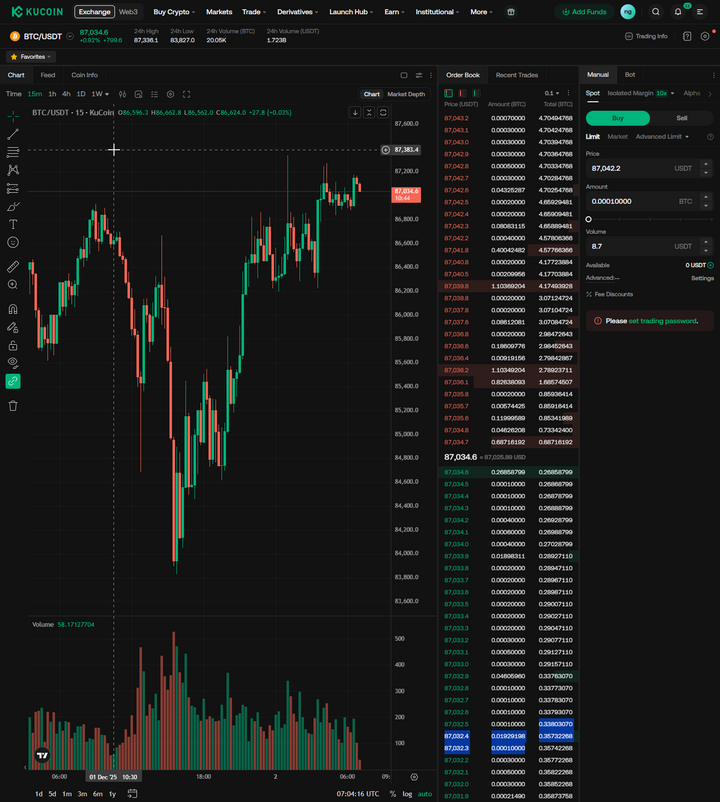Open chart settings gear icon
720x802 pixels.
point(170,94)
